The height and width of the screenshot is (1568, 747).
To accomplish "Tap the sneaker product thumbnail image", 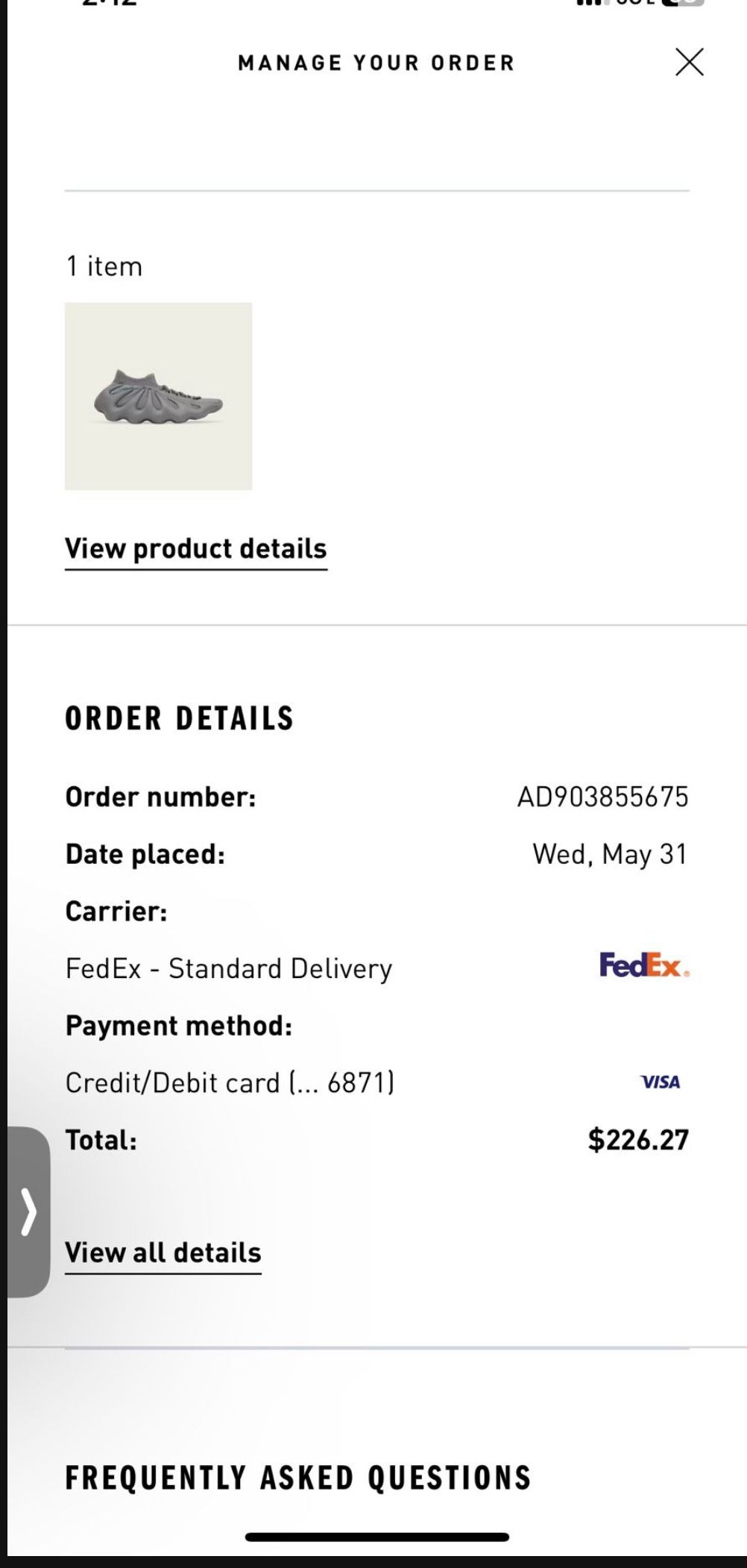I will [x=159, y=396].
